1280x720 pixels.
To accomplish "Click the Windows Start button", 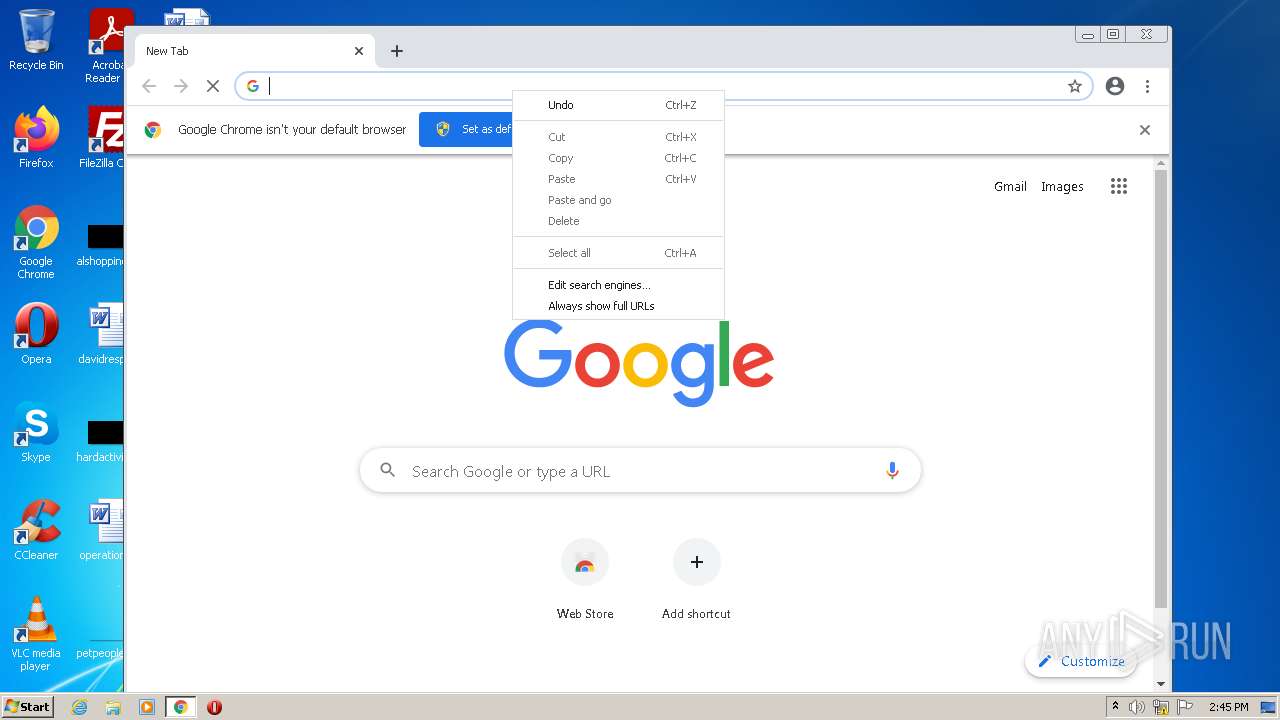I will tap(28, 707).
